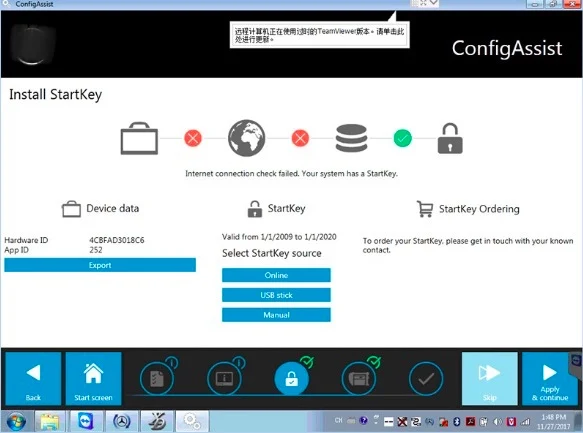Click the red X between briefcase and globe

tap(193, 138)
